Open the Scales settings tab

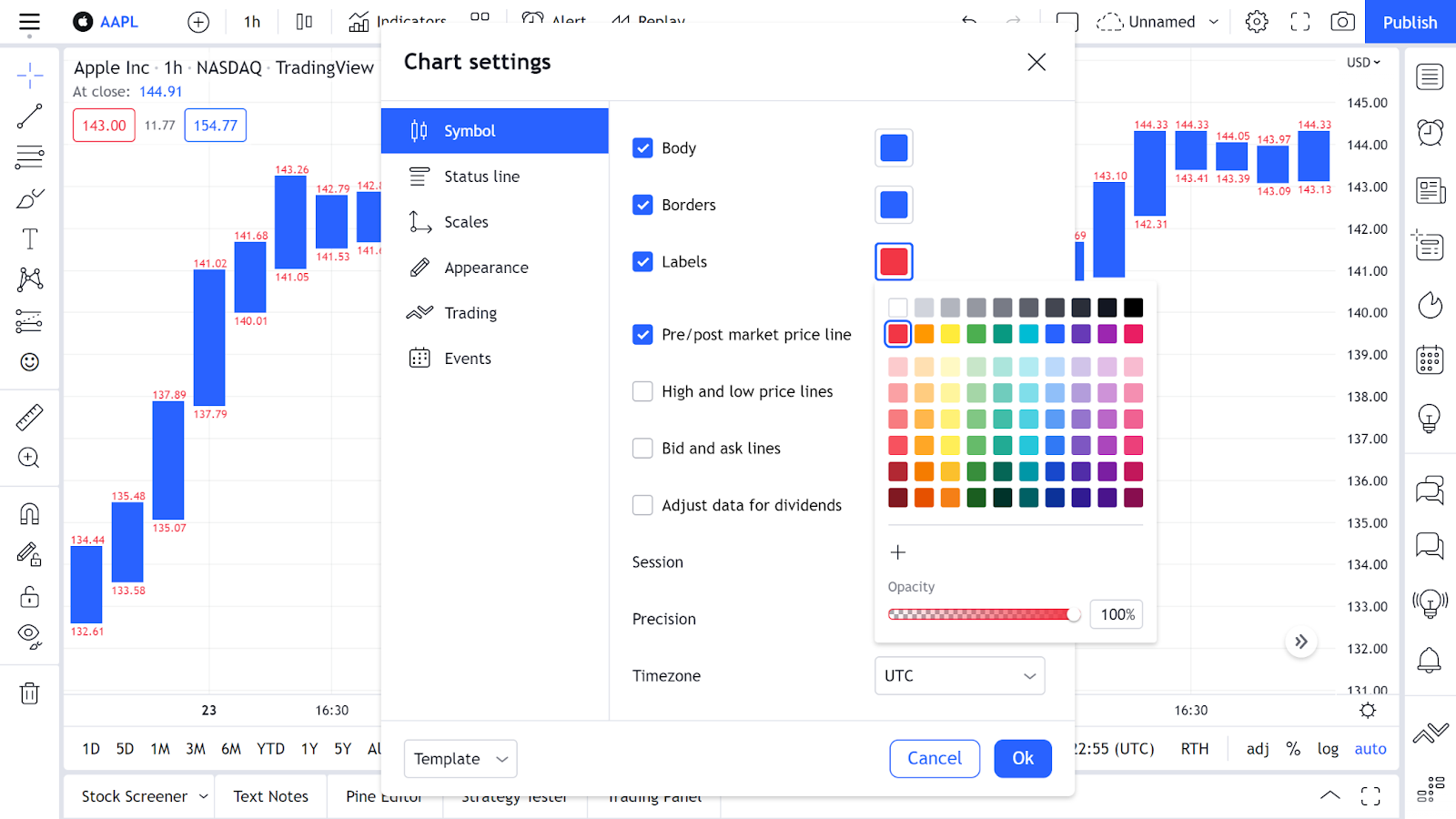tap(495, 222)
